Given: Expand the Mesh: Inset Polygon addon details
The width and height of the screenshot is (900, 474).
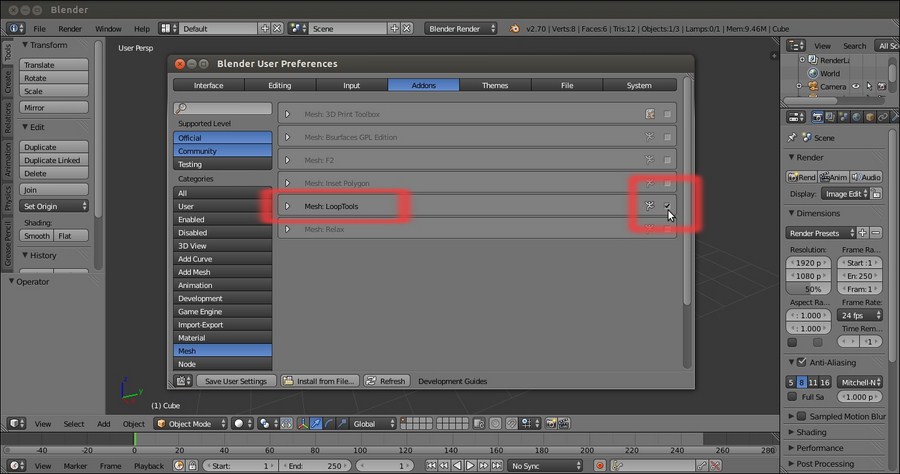Looking at the screenshot, I should (288, 183).
